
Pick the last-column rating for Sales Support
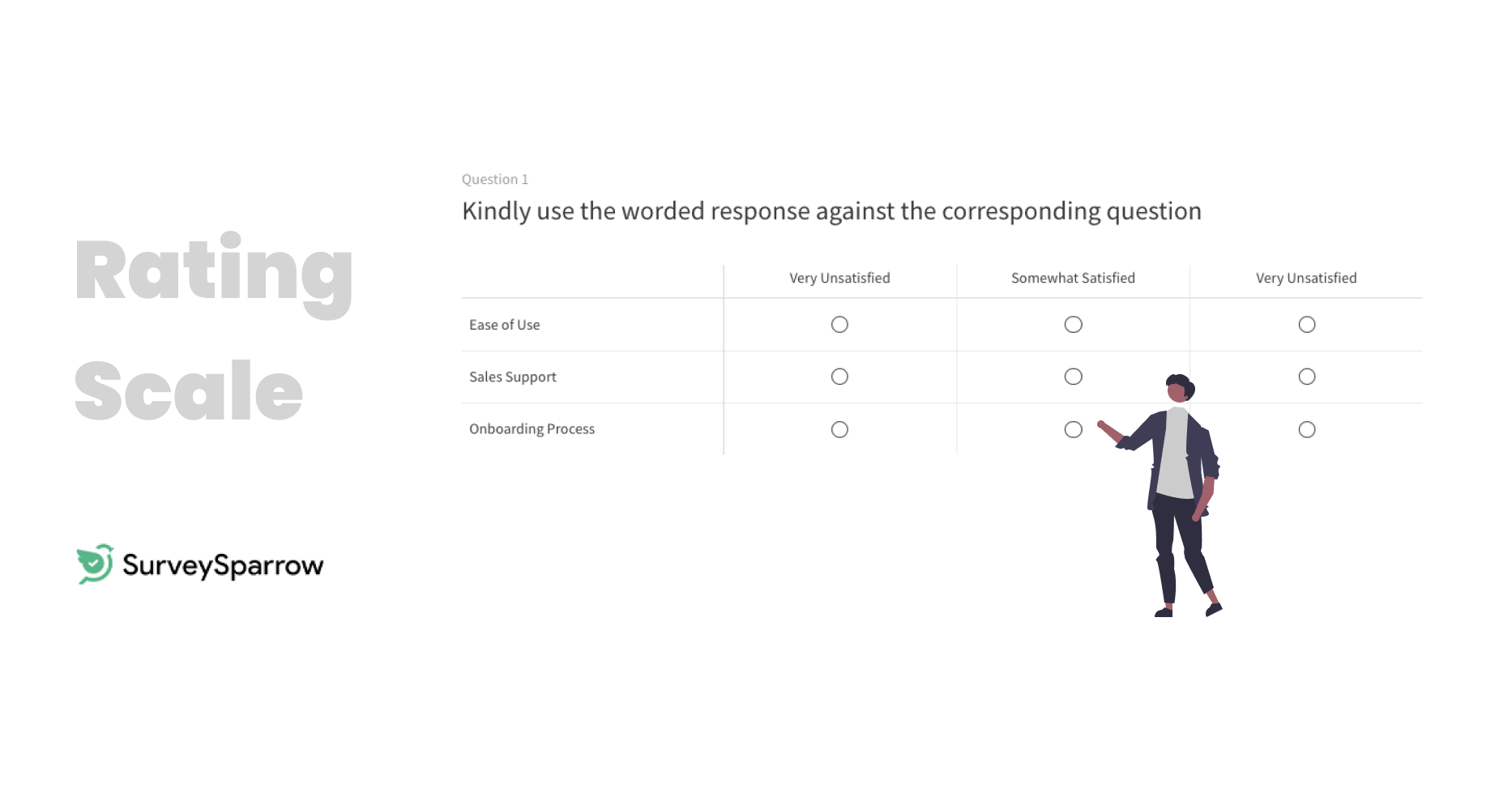(1307, 376)
